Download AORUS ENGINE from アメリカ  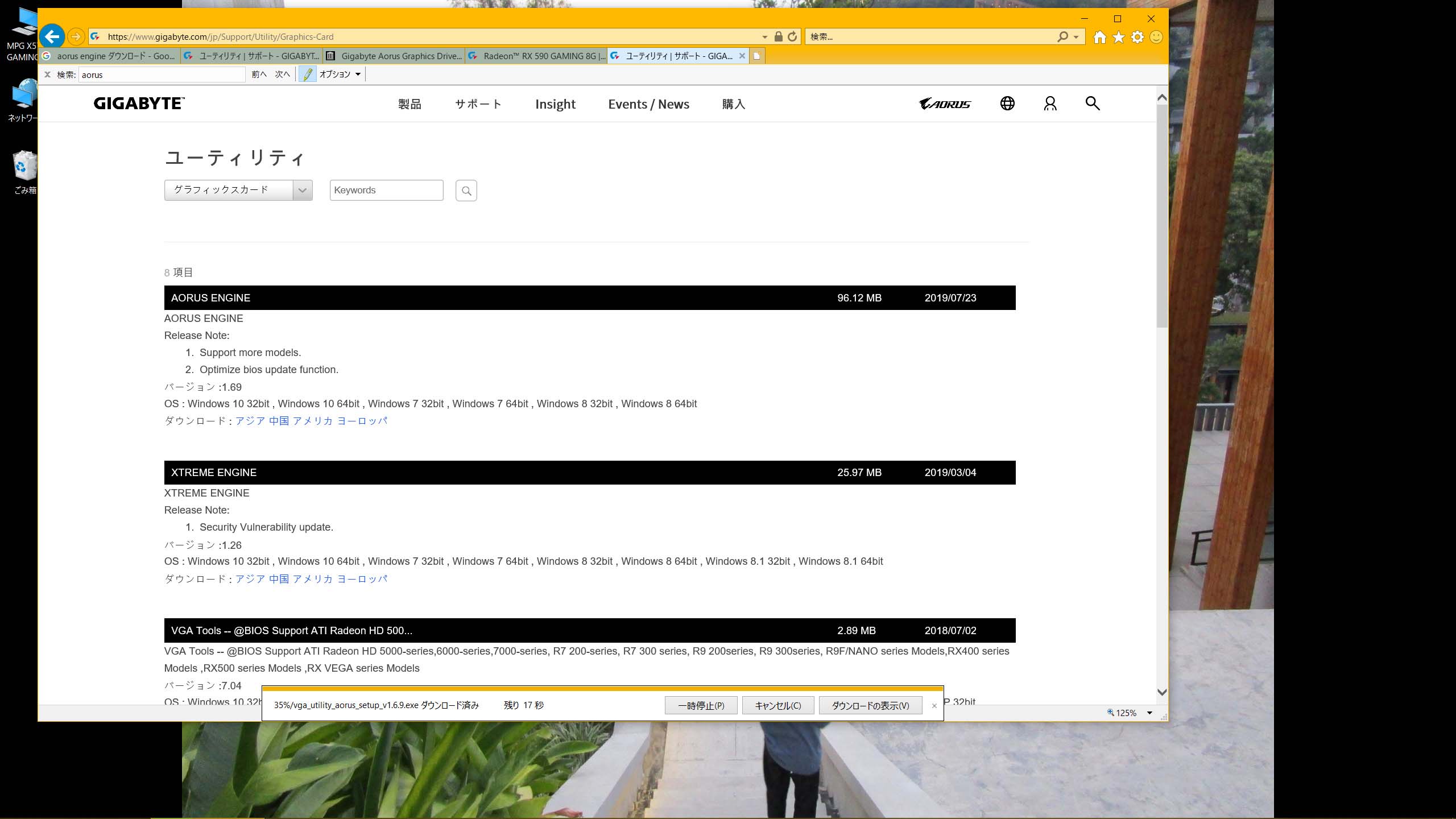pyautogui.click(x=313, y=421)
